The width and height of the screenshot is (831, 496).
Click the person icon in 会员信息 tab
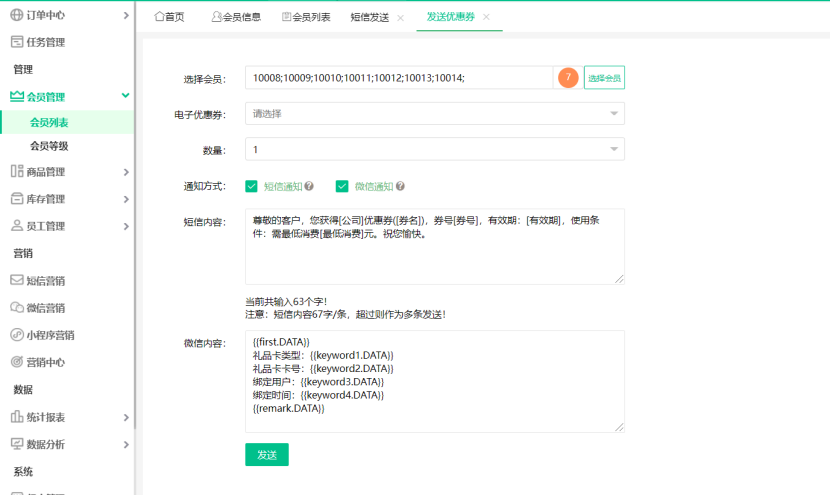pos(216,16)
